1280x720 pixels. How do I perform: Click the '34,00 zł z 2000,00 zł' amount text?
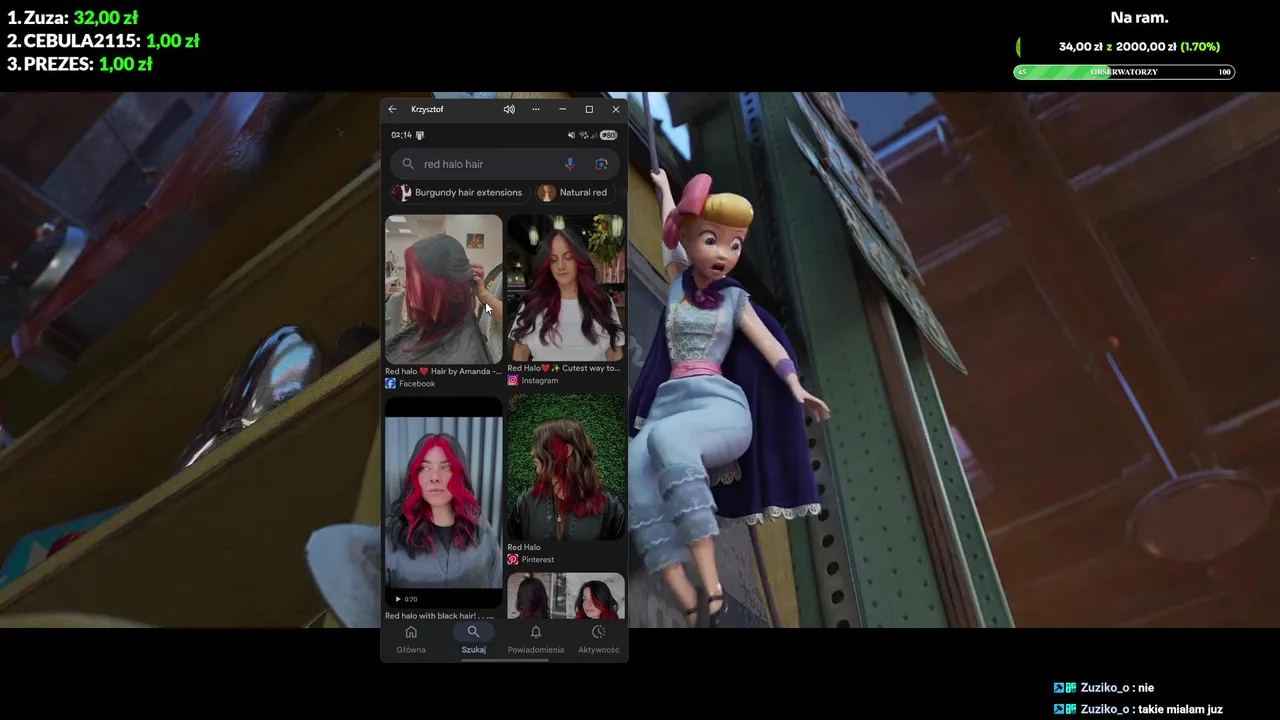click(x=1117, y=47)
